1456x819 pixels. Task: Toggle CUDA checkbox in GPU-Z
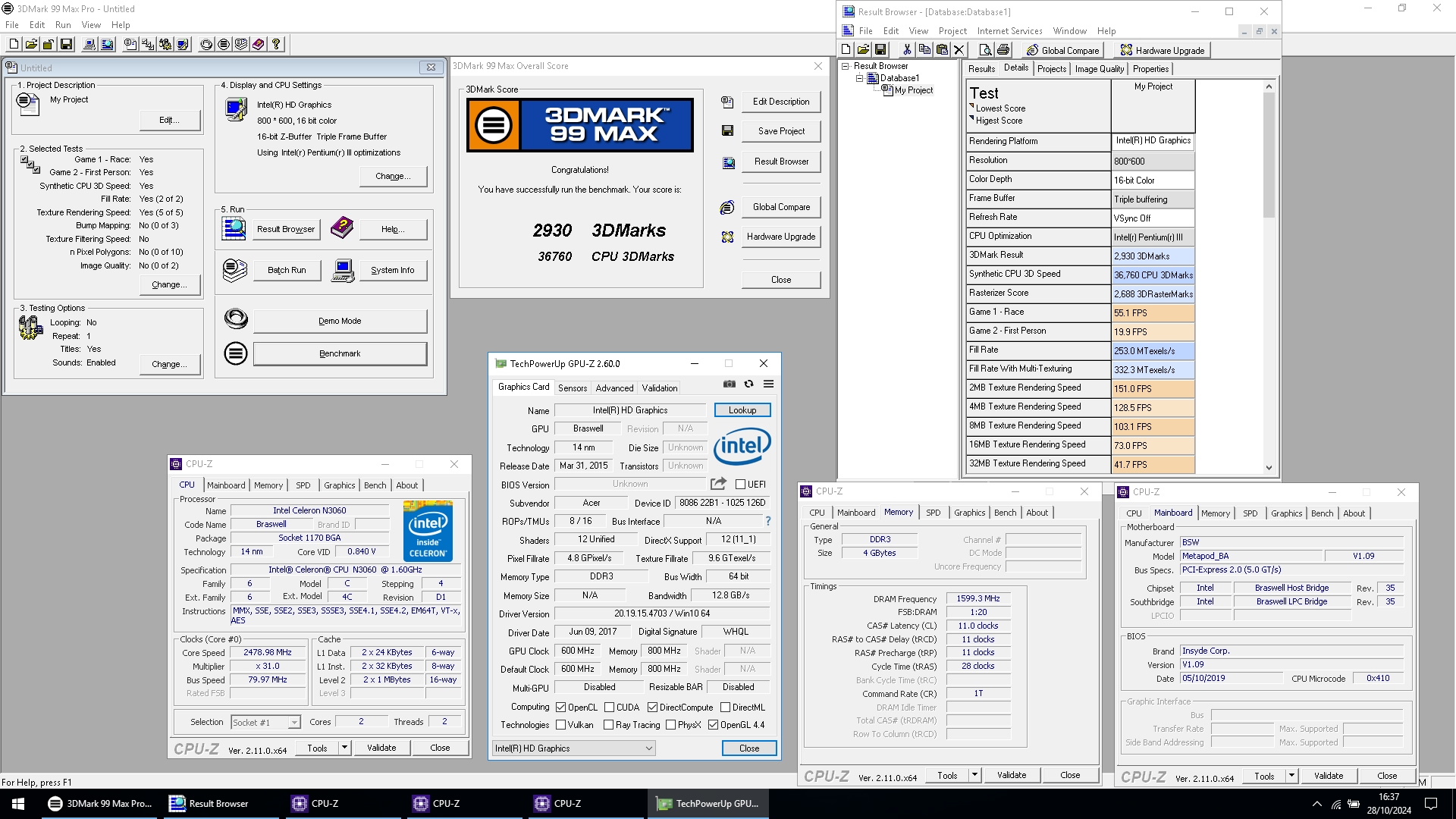(608, 707)
